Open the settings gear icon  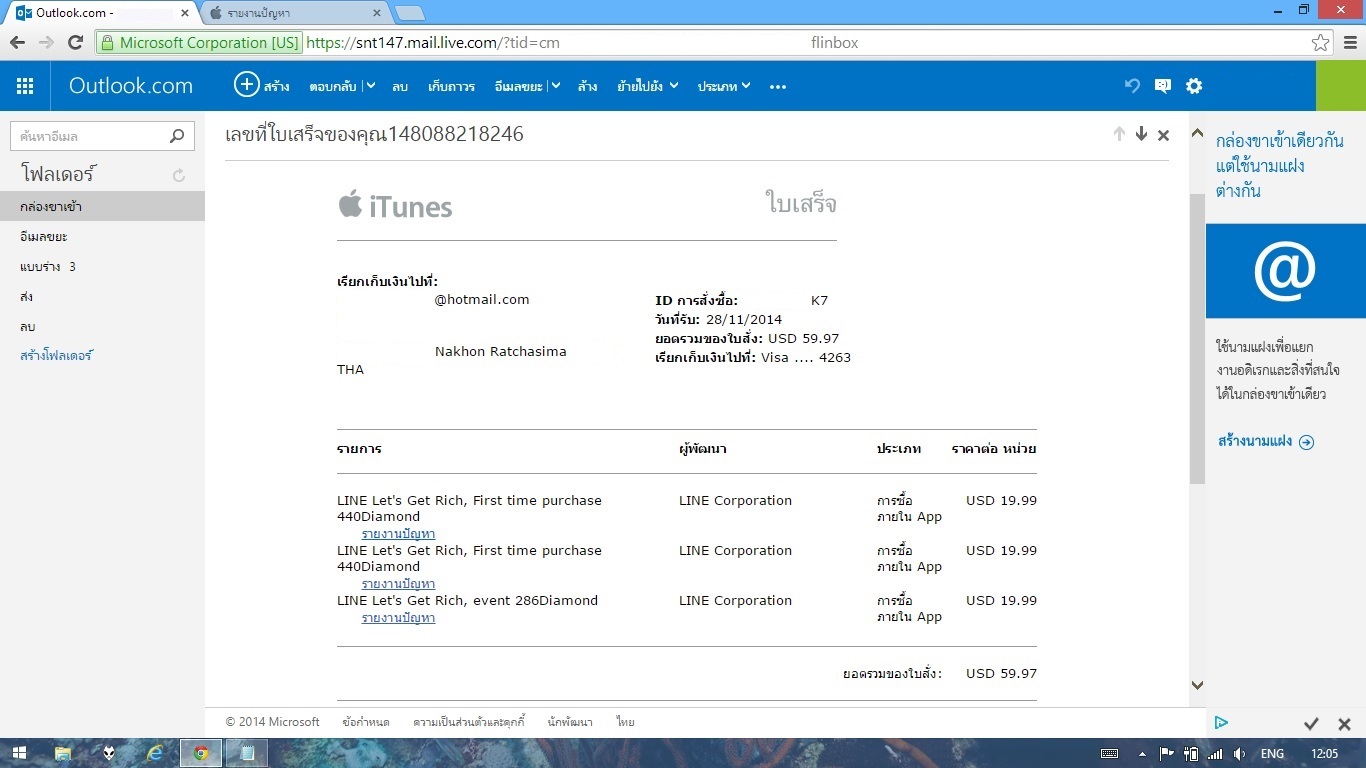click(1194, 86)
